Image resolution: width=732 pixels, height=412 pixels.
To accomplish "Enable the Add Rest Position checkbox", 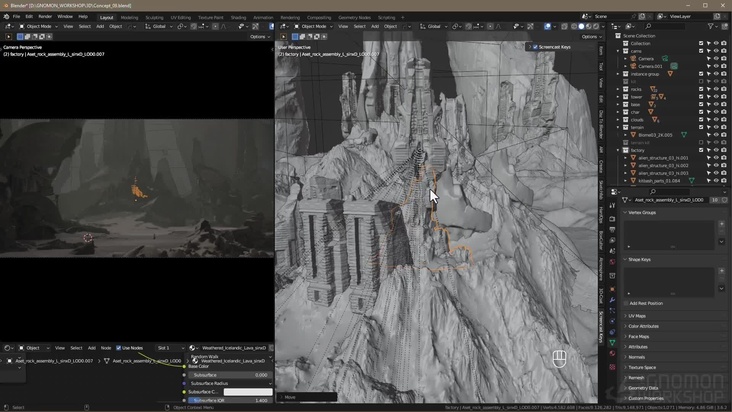I will coord(626,303).
